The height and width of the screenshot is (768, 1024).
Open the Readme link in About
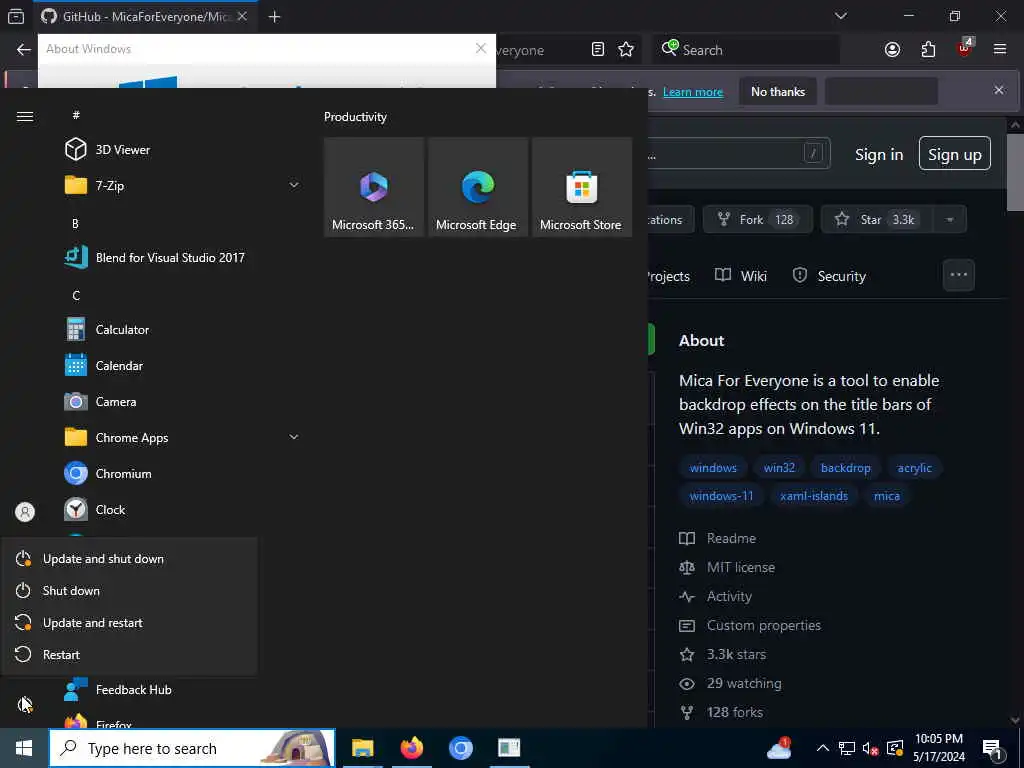(x=718, y=538)
